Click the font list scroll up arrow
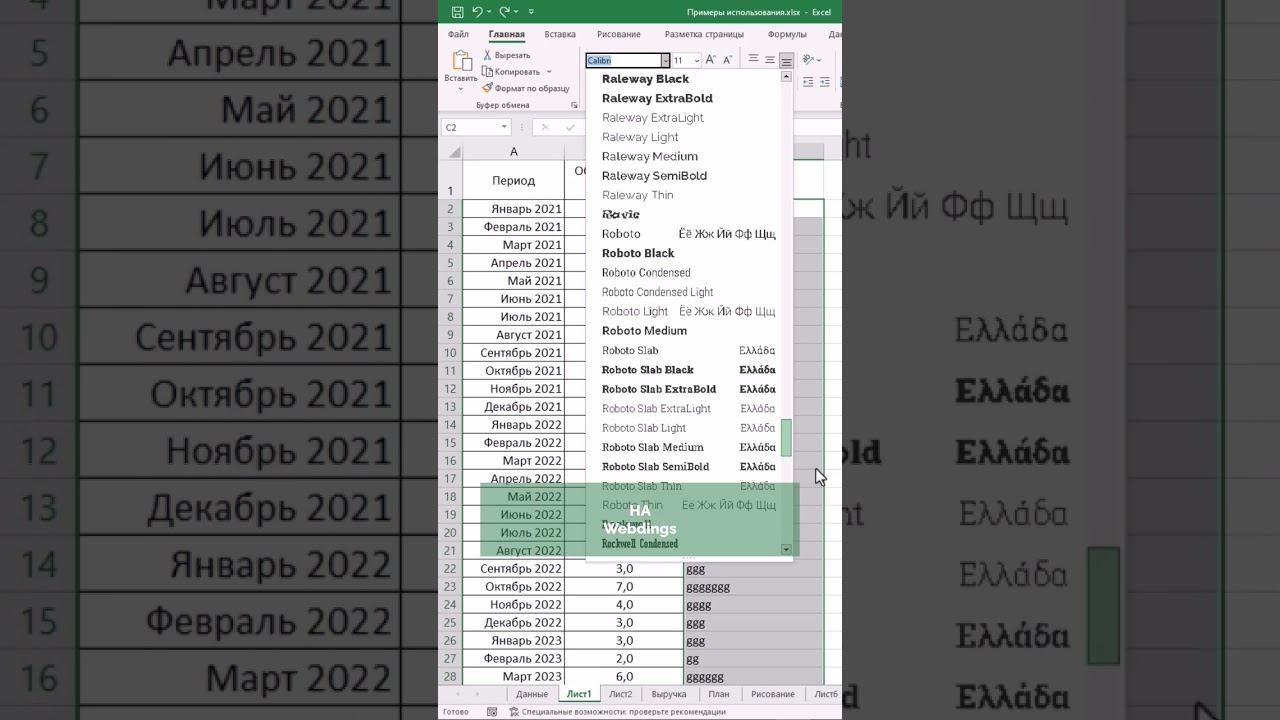The image size is (1280, 720). point(786,77)
